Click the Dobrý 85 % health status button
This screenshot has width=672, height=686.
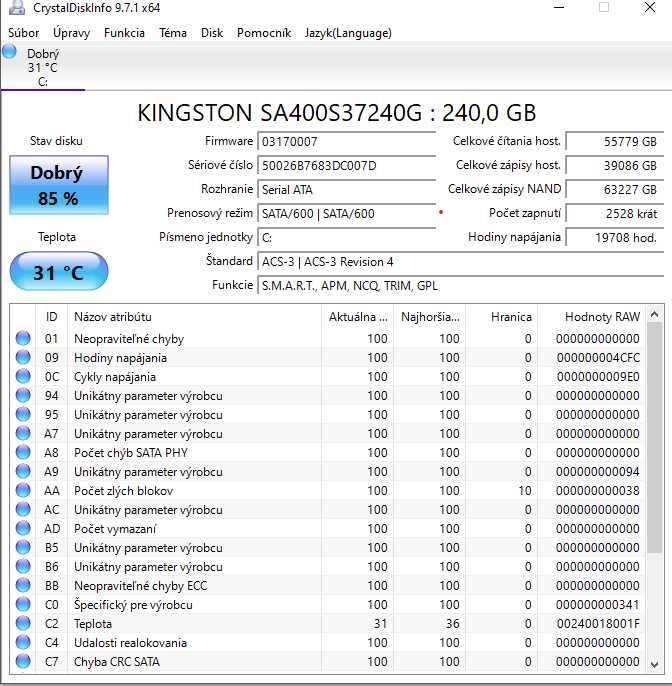click(59, 185)
